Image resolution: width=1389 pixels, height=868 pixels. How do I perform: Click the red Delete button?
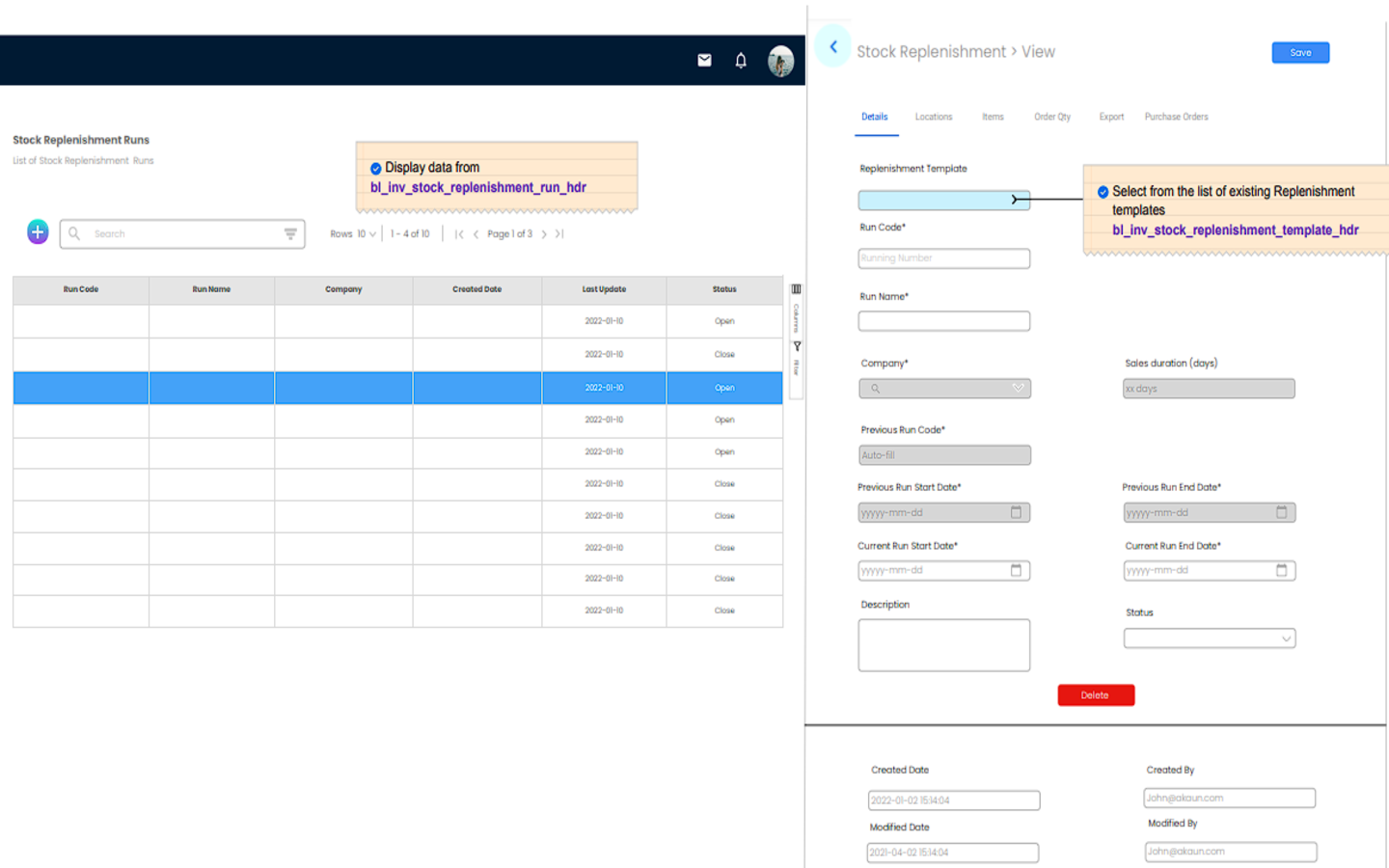click(1096, 695)
